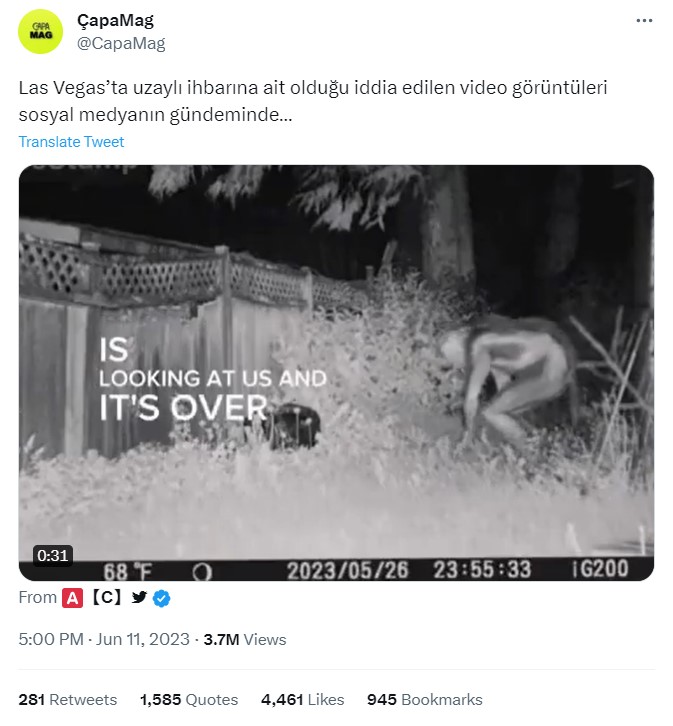View the Jun 11, 2023 date link

click(144, 639)
